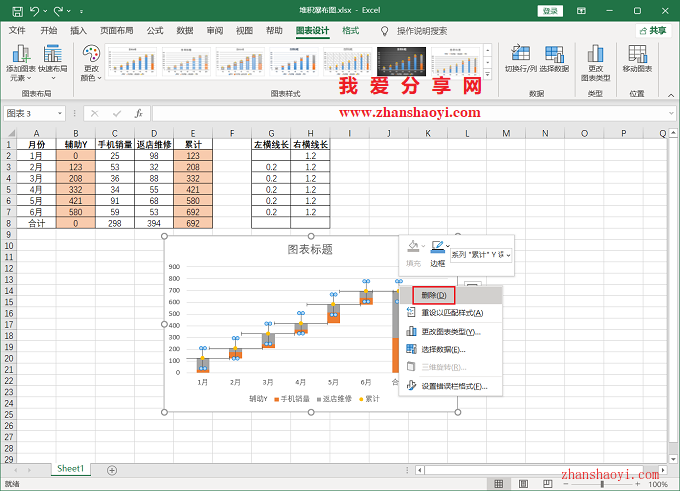The width and height of the screenshot is (680, 491).
Task: Select column header C
Action: [114, 133]
